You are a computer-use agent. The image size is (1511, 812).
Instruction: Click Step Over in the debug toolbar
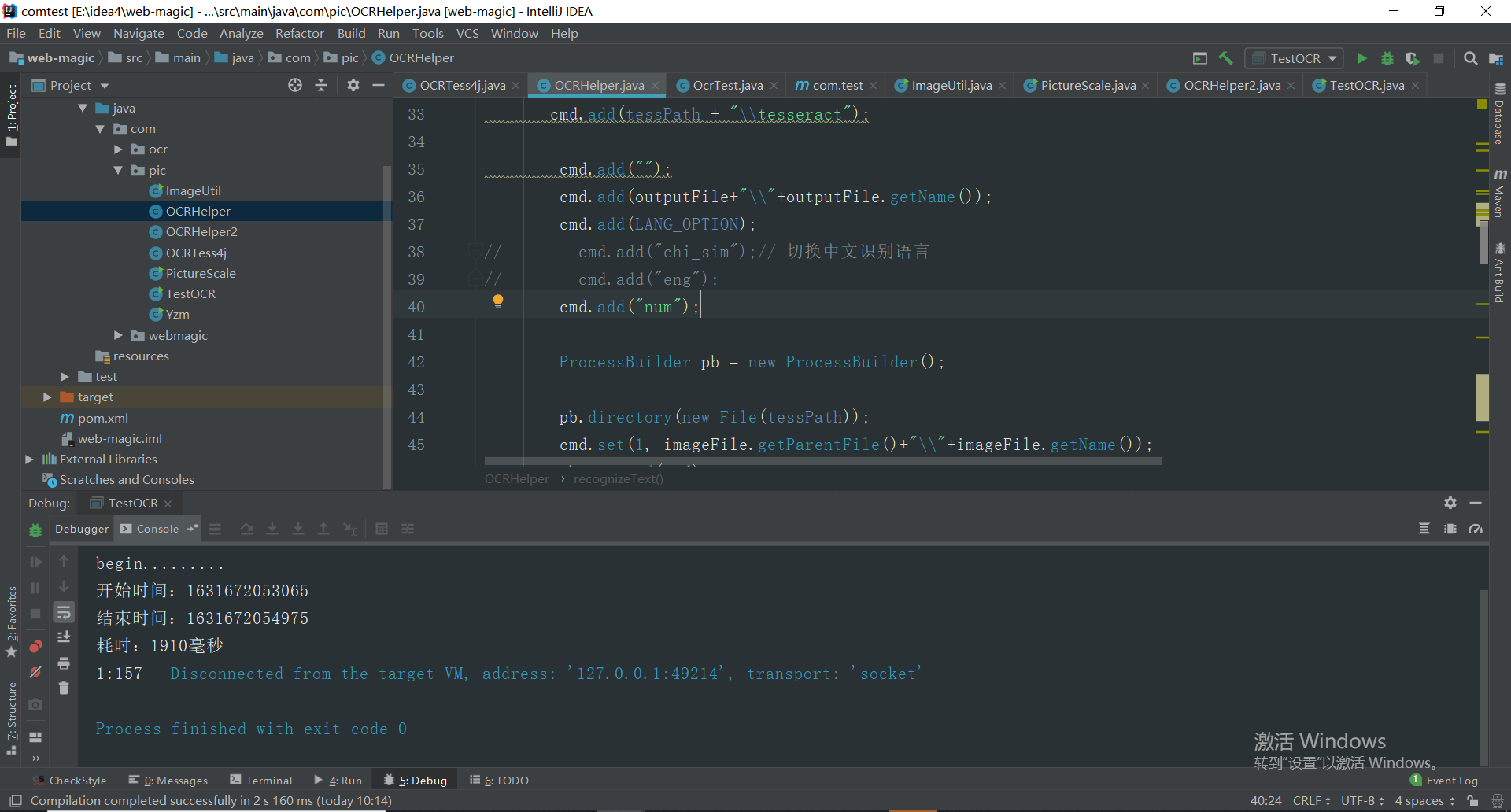click(x=247, y=529)
